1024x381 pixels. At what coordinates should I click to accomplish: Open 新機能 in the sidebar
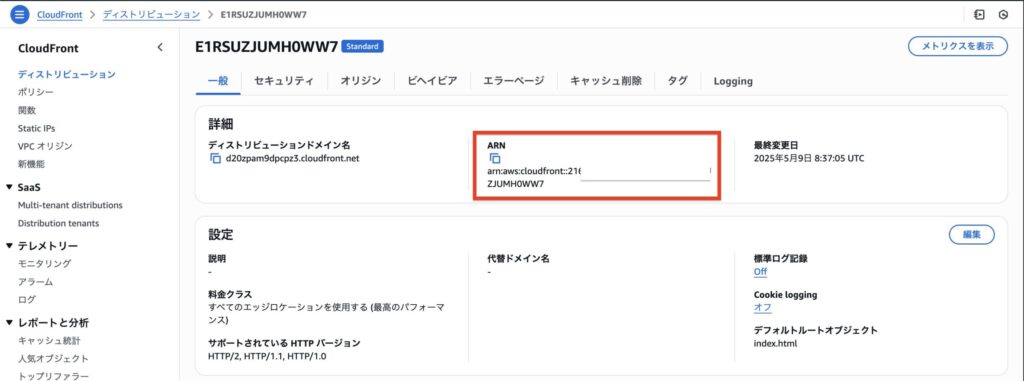(31, 164)
